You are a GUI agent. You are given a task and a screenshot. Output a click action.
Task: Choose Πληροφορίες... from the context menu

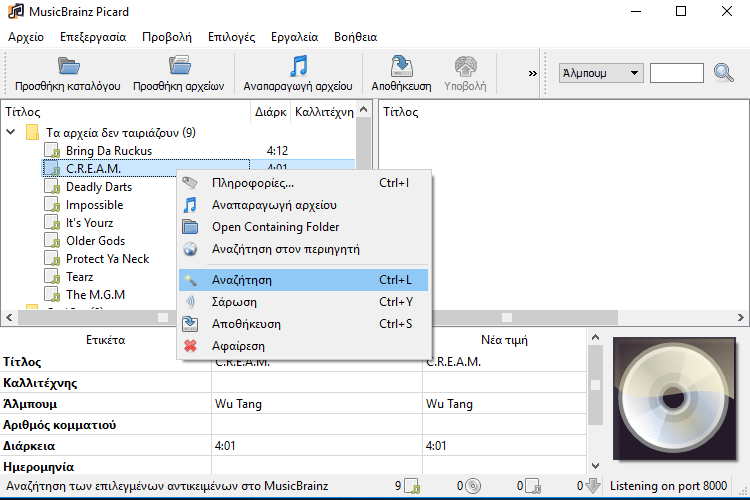[303, 183]
